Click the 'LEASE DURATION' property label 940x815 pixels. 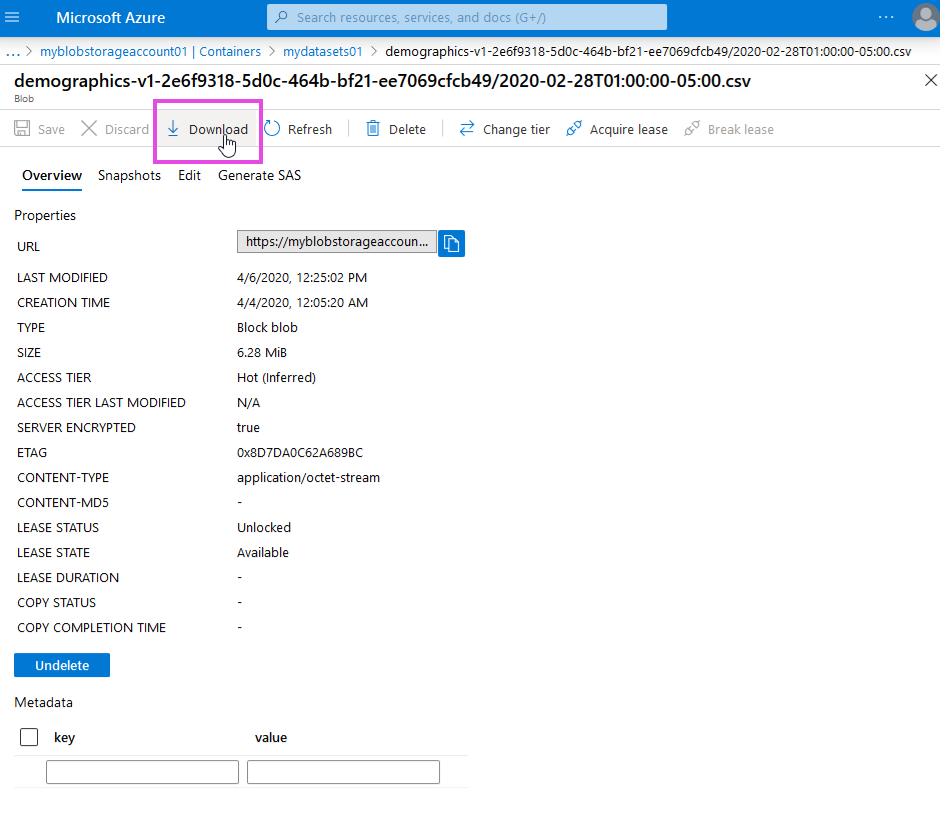68,578
